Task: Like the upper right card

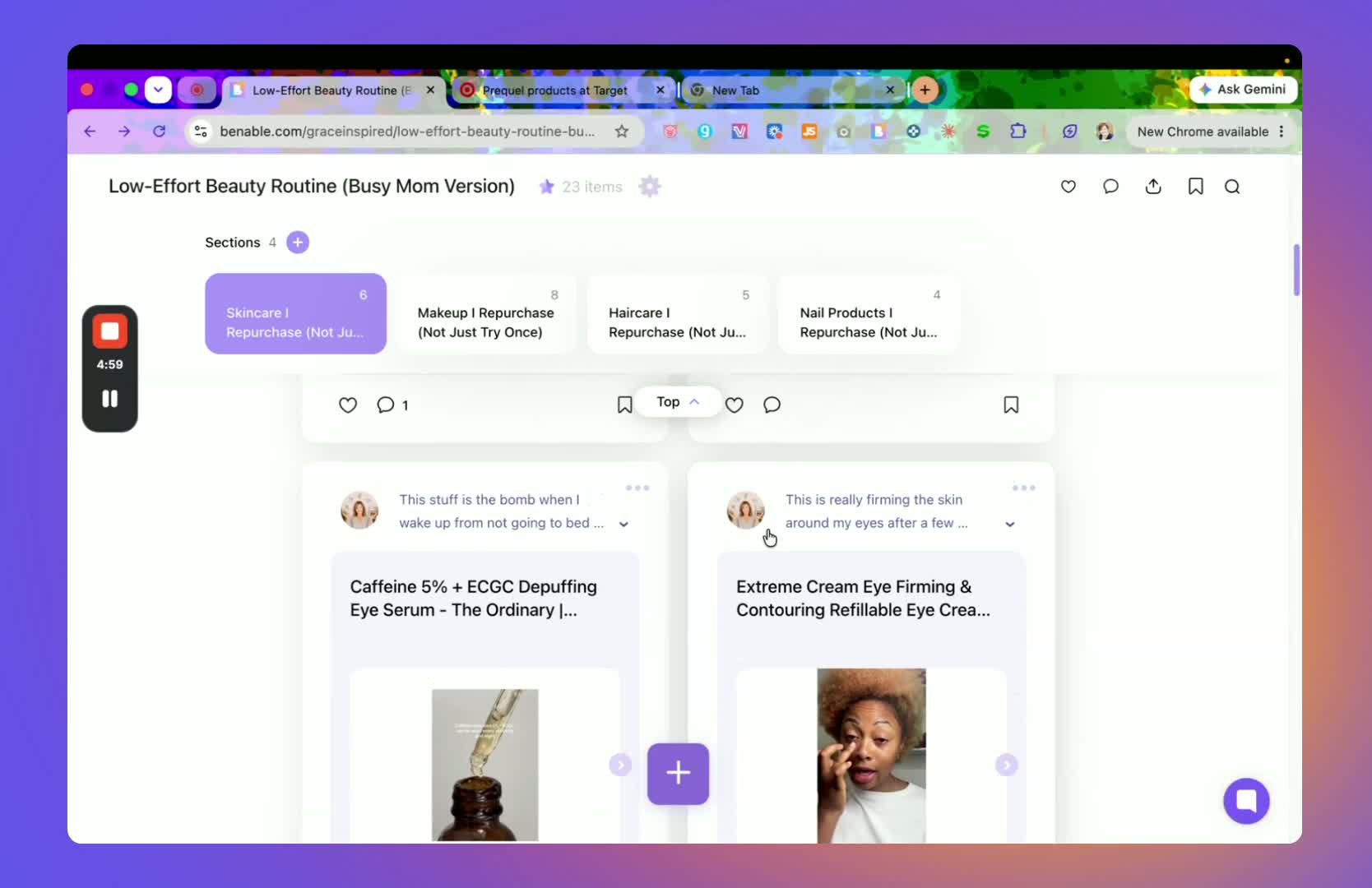Action: pos(735,405)
